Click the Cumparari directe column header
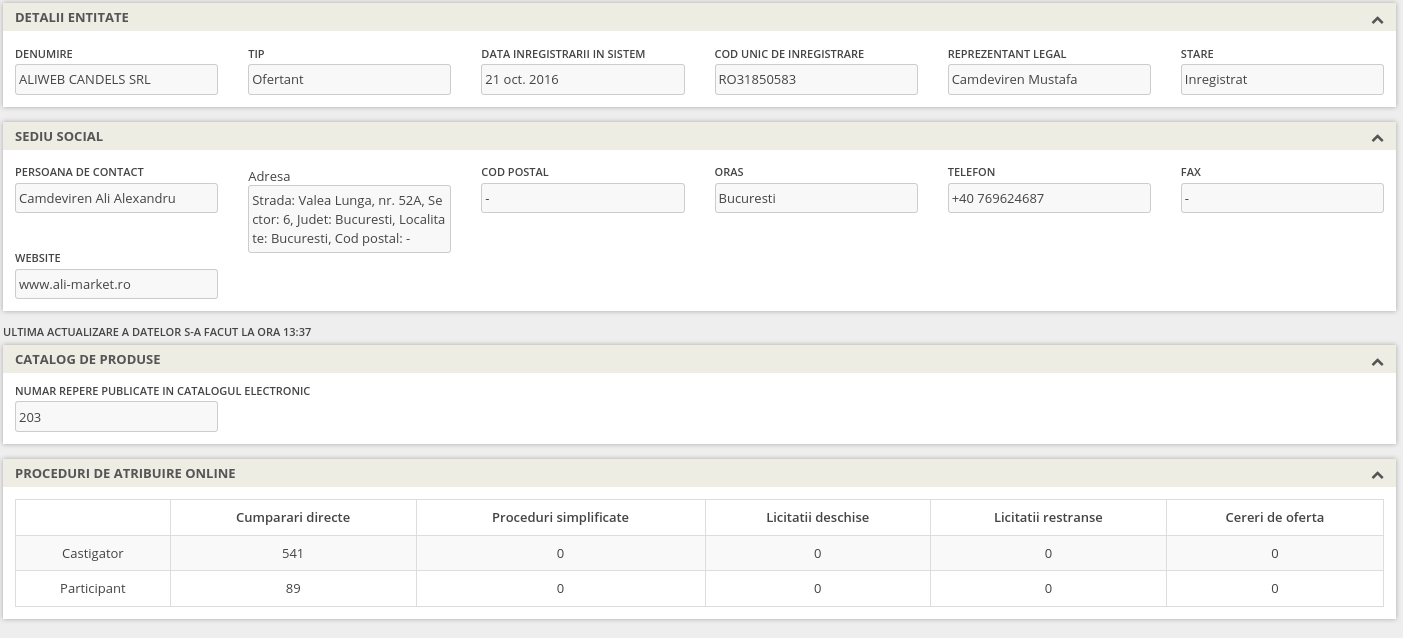Screen dimensions: 1403x638 293,517
